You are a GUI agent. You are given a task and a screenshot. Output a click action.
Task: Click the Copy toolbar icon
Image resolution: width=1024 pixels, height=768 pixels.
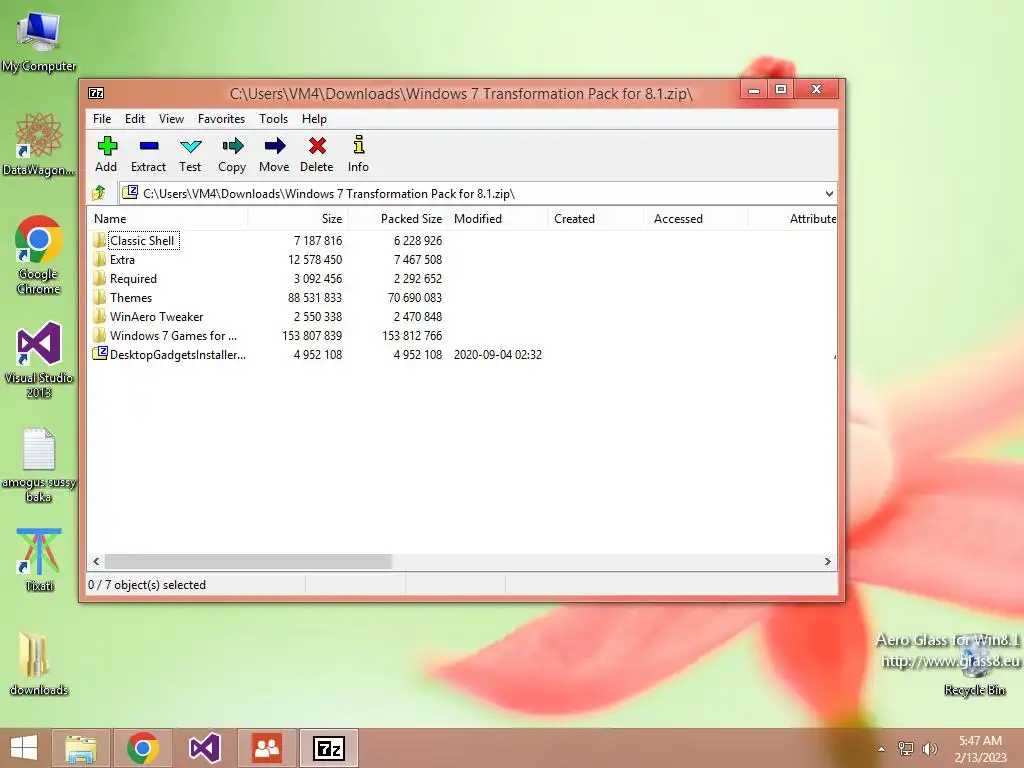click(232, 146)
